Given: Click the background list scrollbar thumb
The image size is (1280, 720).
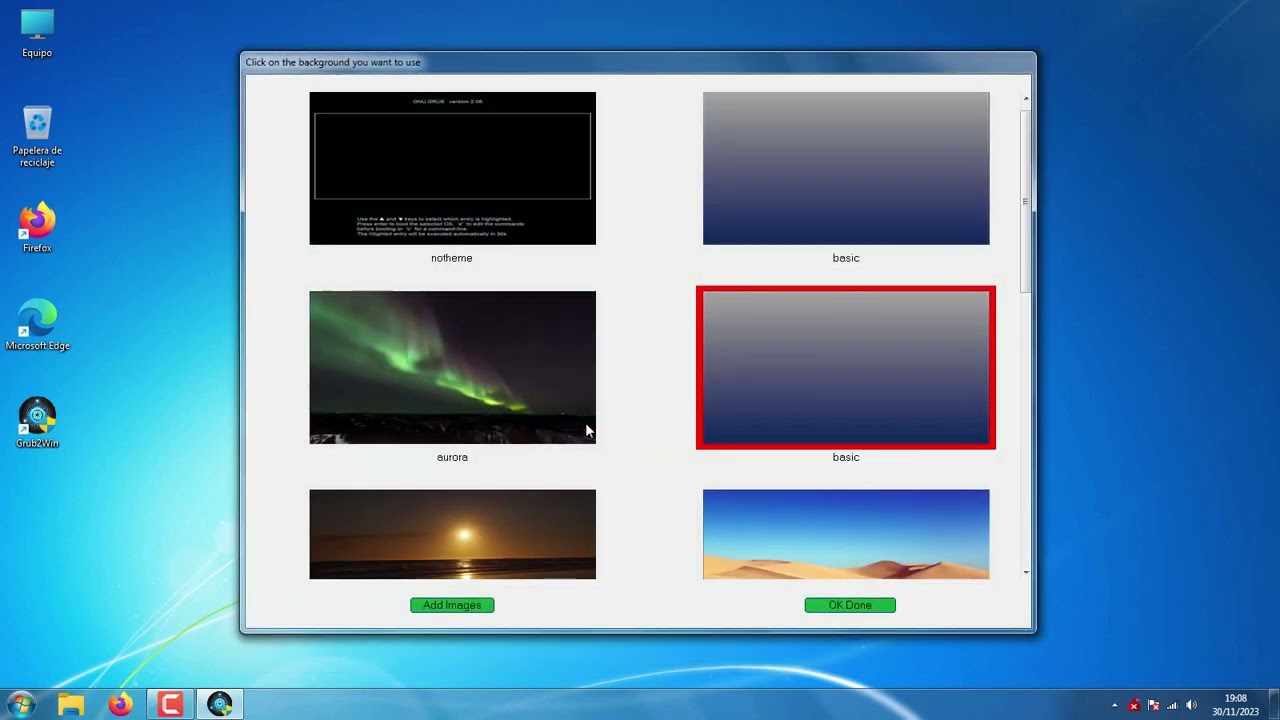Looking at the screenshot, I should [x=1025, y=200].
